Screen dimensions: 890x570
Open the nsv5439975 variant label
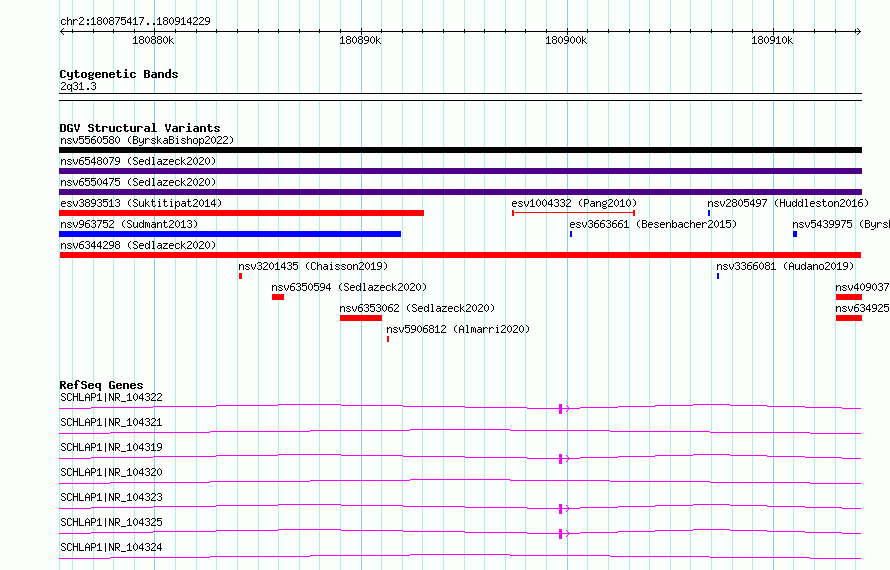point(841,224)
